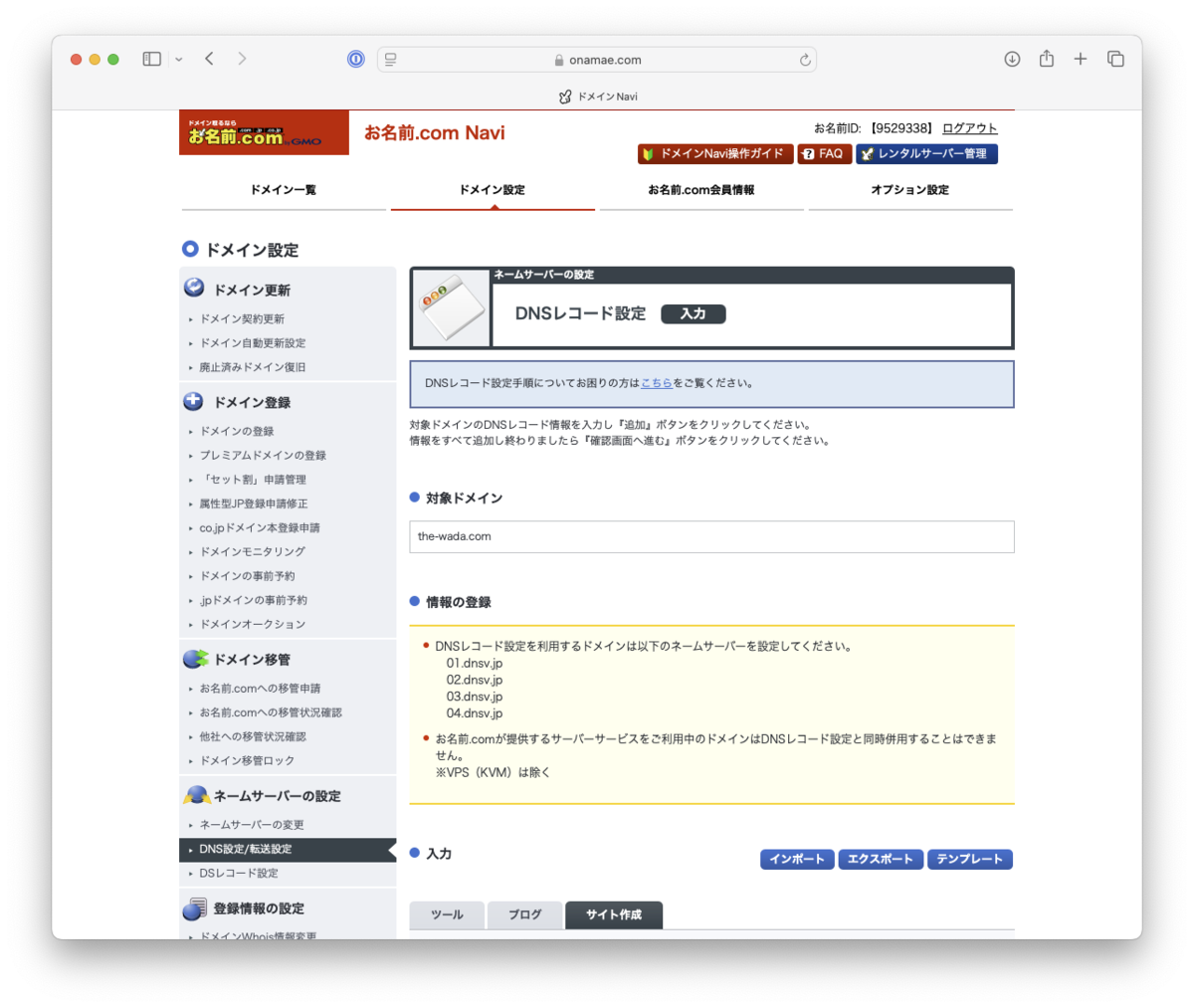The height and width of the screenshot is (1008, 1194).
Task: Follow the こちら help link
Action: tap(657, 383)
